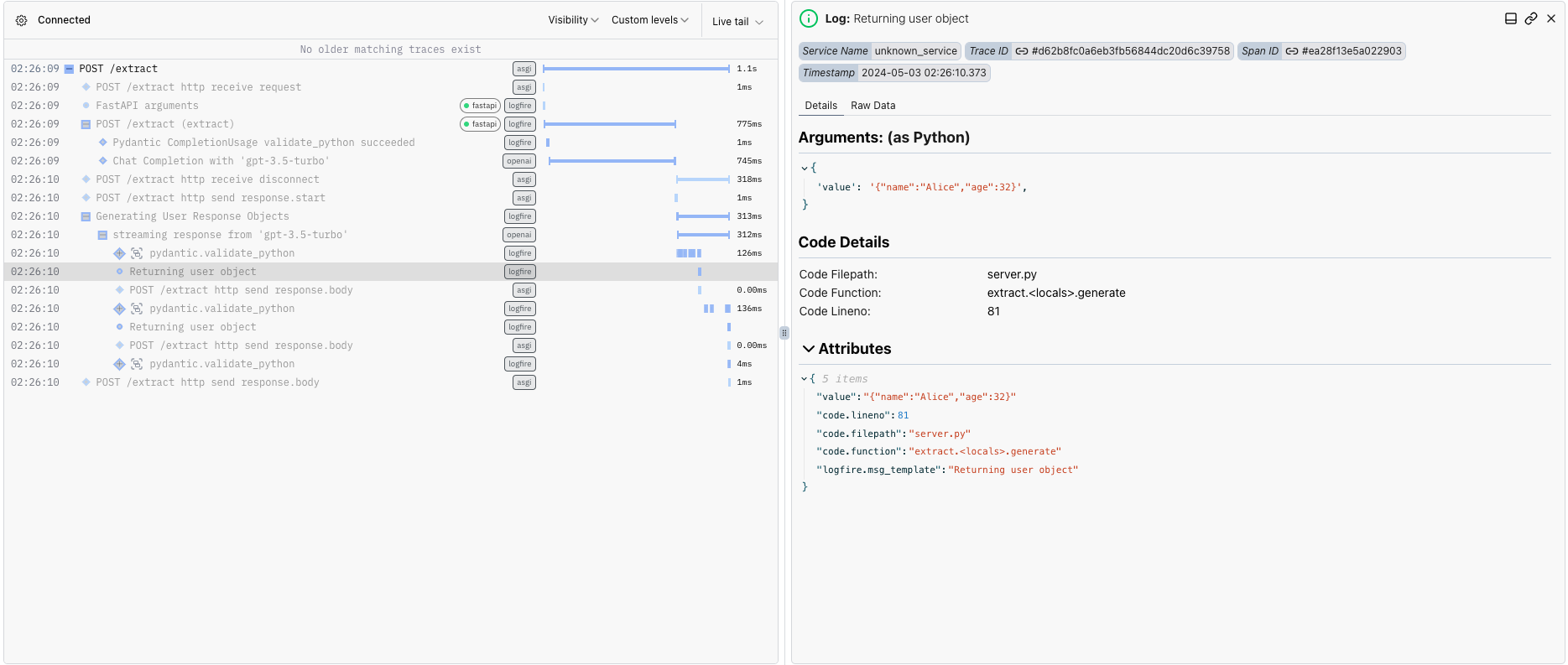This screenshot has height=665, width=1568.
Task: Click the panel layout toggle icon
Action: tap(1510, 18)
